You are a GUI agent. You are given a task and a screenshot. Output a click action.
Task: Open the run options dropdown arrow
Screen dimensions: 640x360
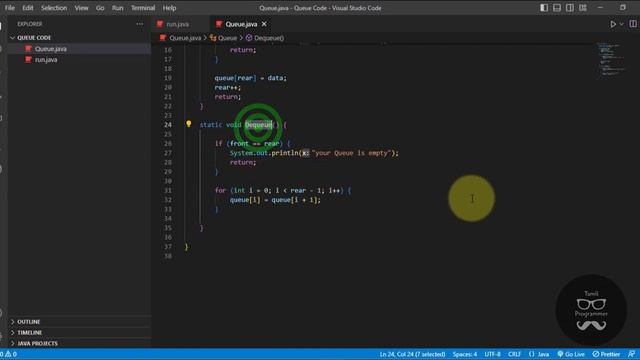(x=622, y=24)
